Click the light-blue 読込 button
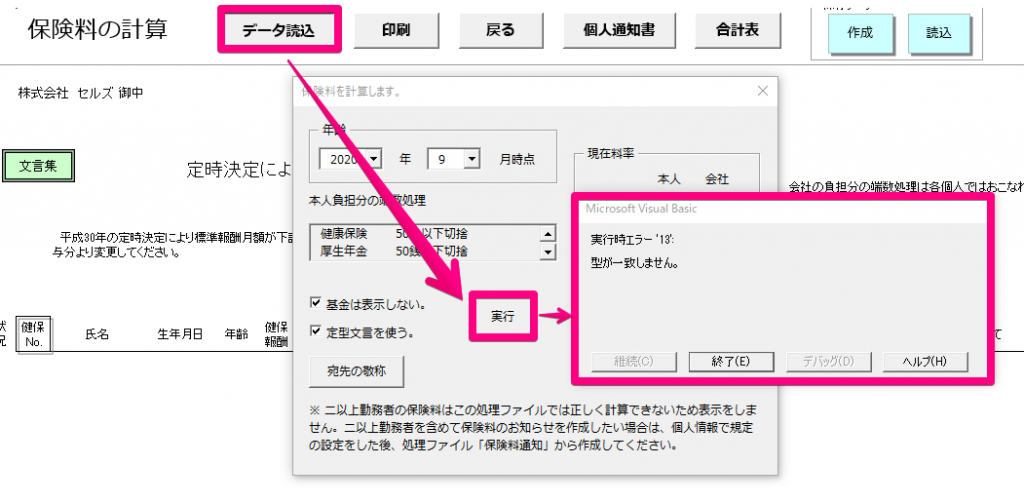 click(939, 33)
